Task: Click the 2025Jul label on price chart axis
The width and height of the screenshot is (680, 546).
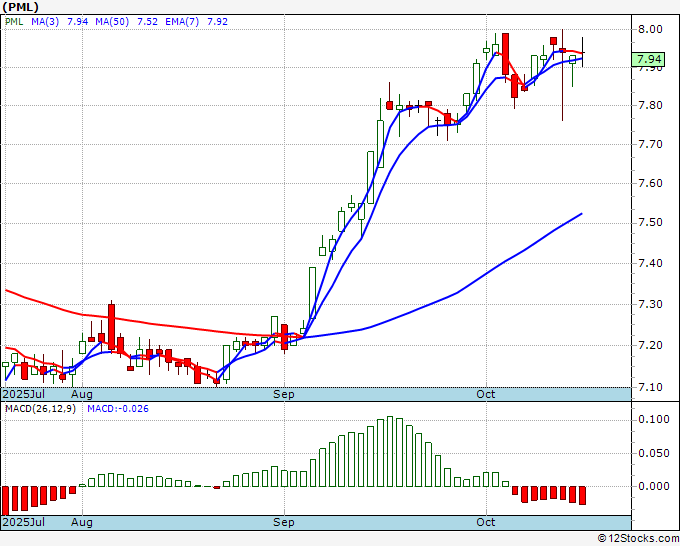Action: pos(23,394)
